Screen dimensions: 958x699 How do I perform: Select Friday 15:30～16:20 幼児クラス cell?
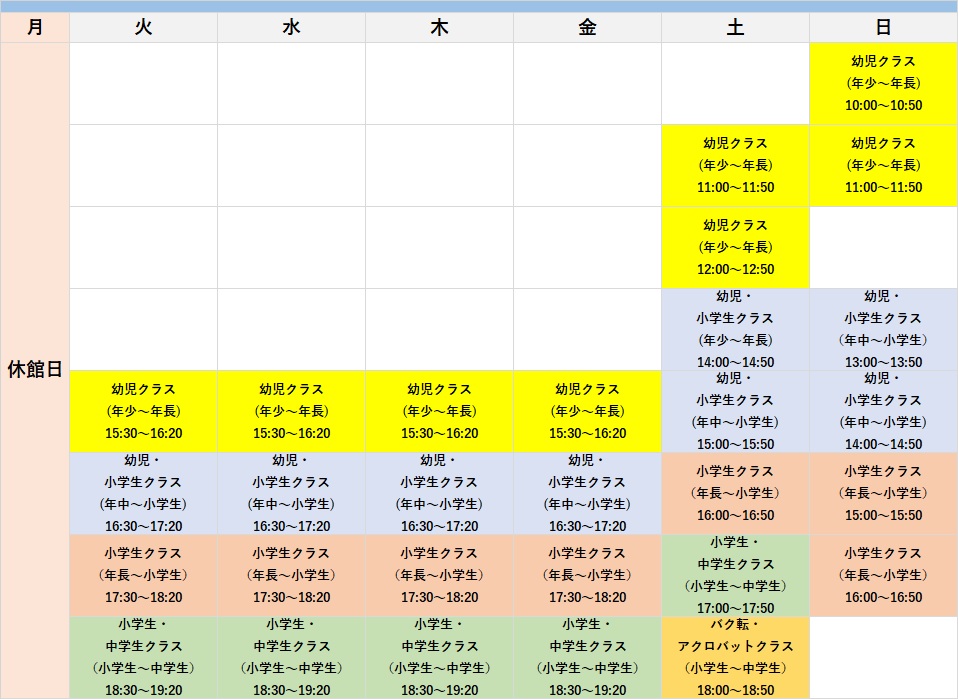pyautogui.click(x=587, y=411)
